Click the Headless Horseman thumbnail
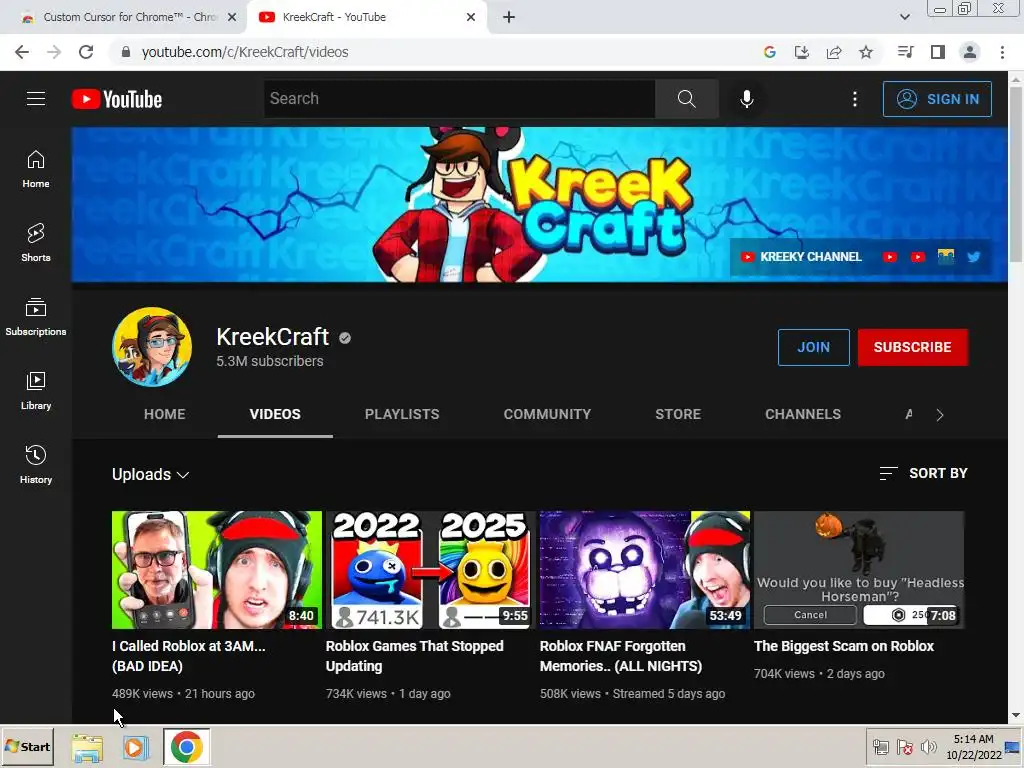 [x=859, y=569]
